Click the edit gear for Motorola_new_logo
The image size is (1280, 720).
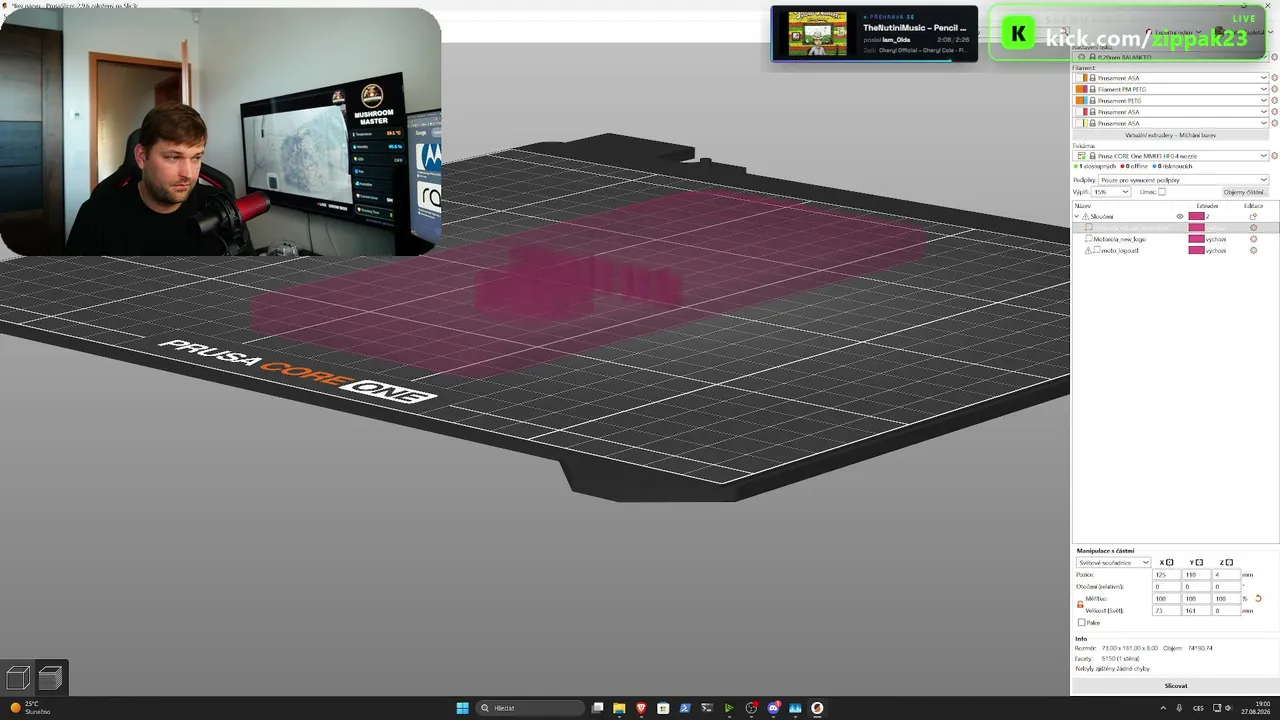[1253, 239]
